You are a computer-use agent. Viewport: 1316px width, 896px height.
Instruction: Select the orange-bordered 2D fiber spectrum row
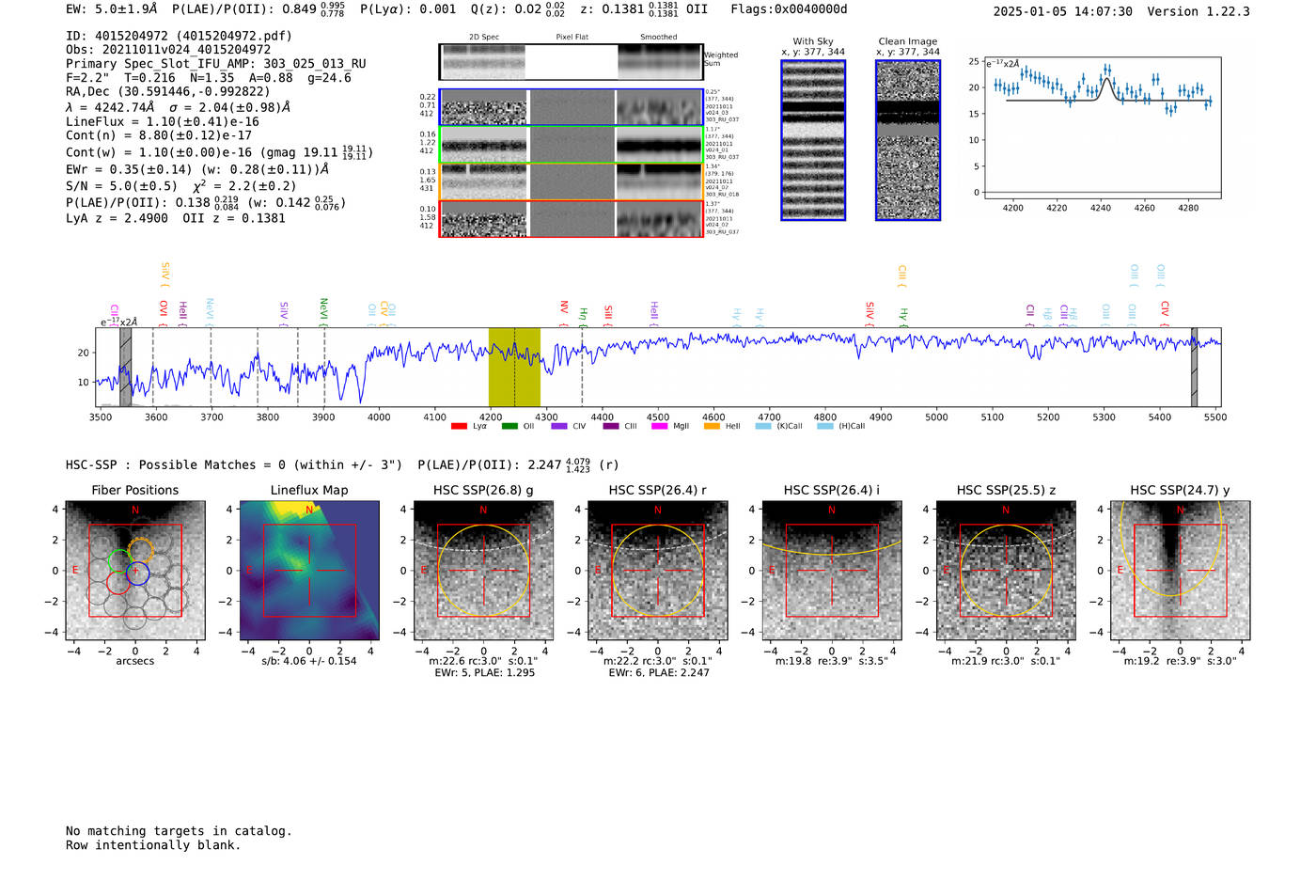click(571, 181)
